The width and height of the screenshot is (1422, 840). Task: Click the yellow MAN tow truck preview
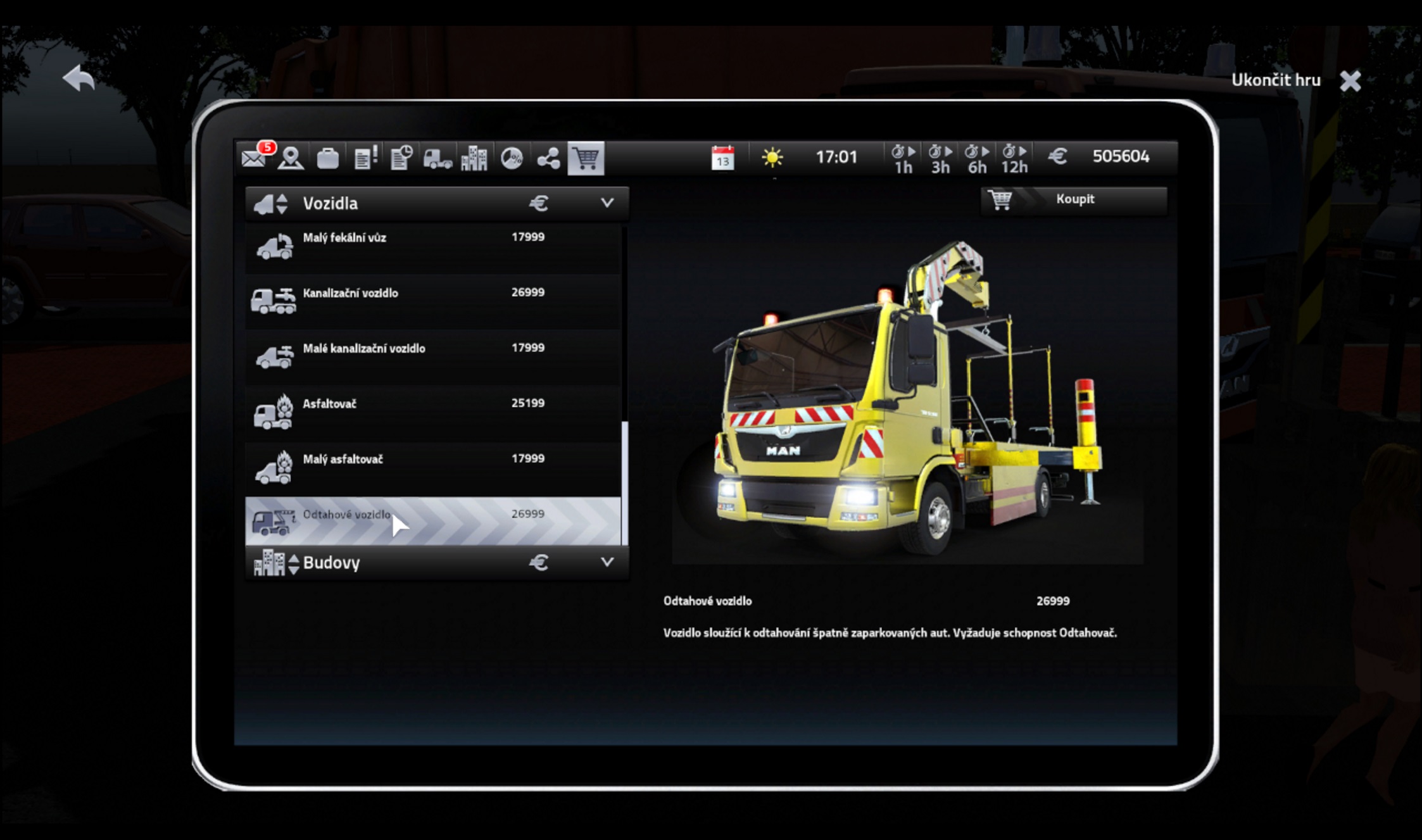907,400
